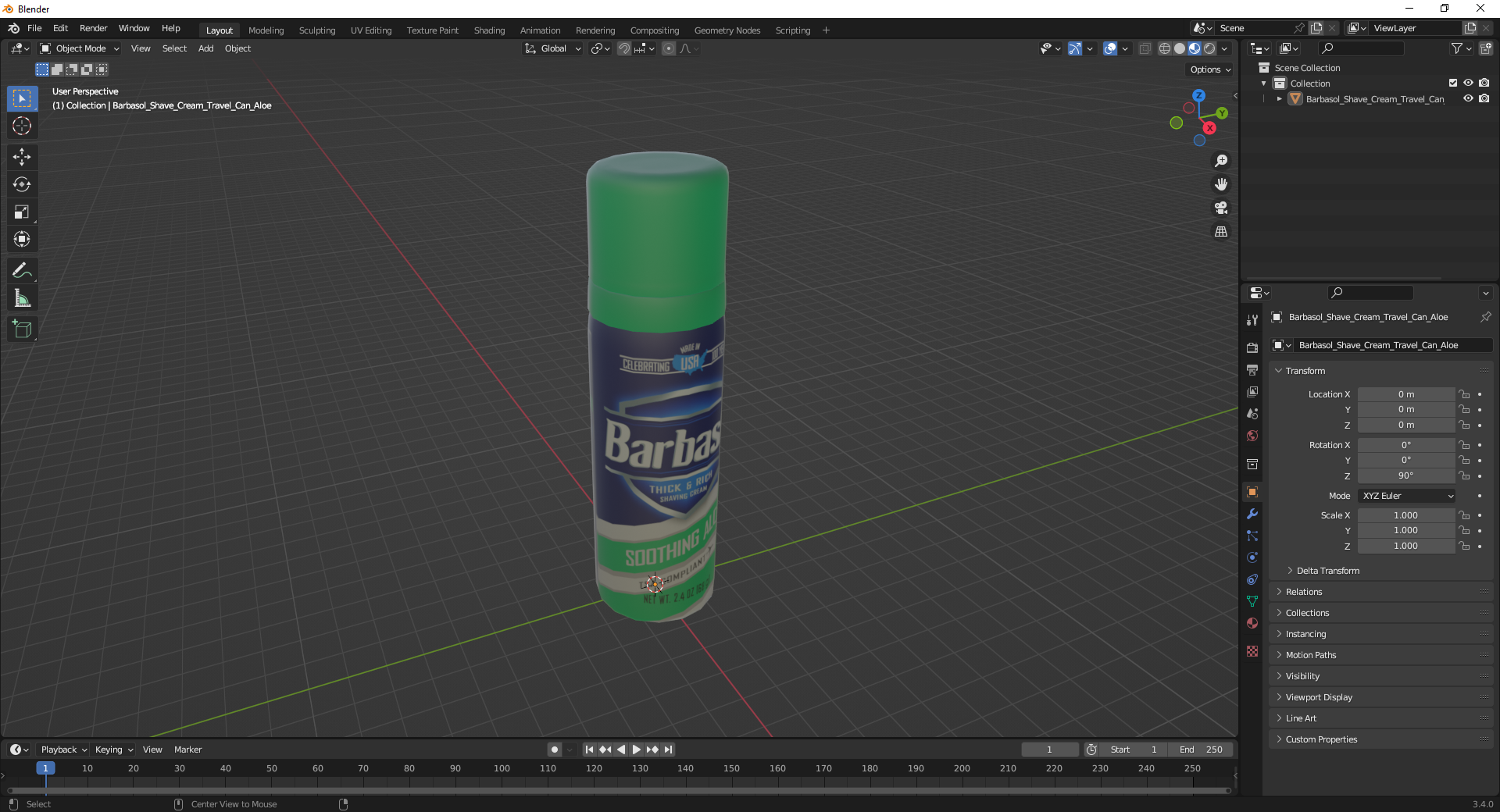Image resolution: width=1500 pixels, height=812 pixels.
Task: Switch perspective/orthographic grid gizmo
Action: point(1221,232)
